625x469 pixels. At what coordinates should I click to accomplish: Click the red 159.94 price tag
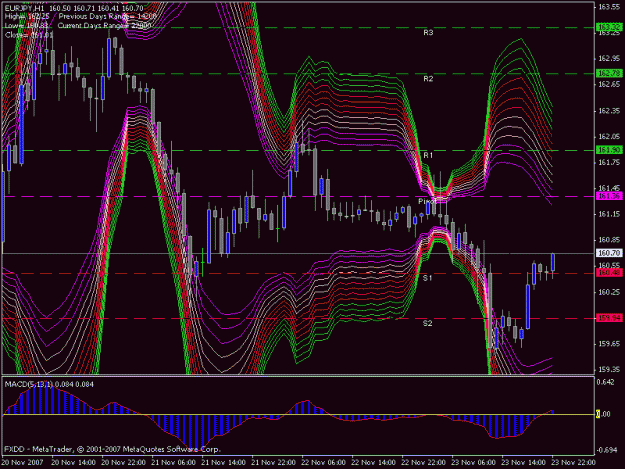609,318
